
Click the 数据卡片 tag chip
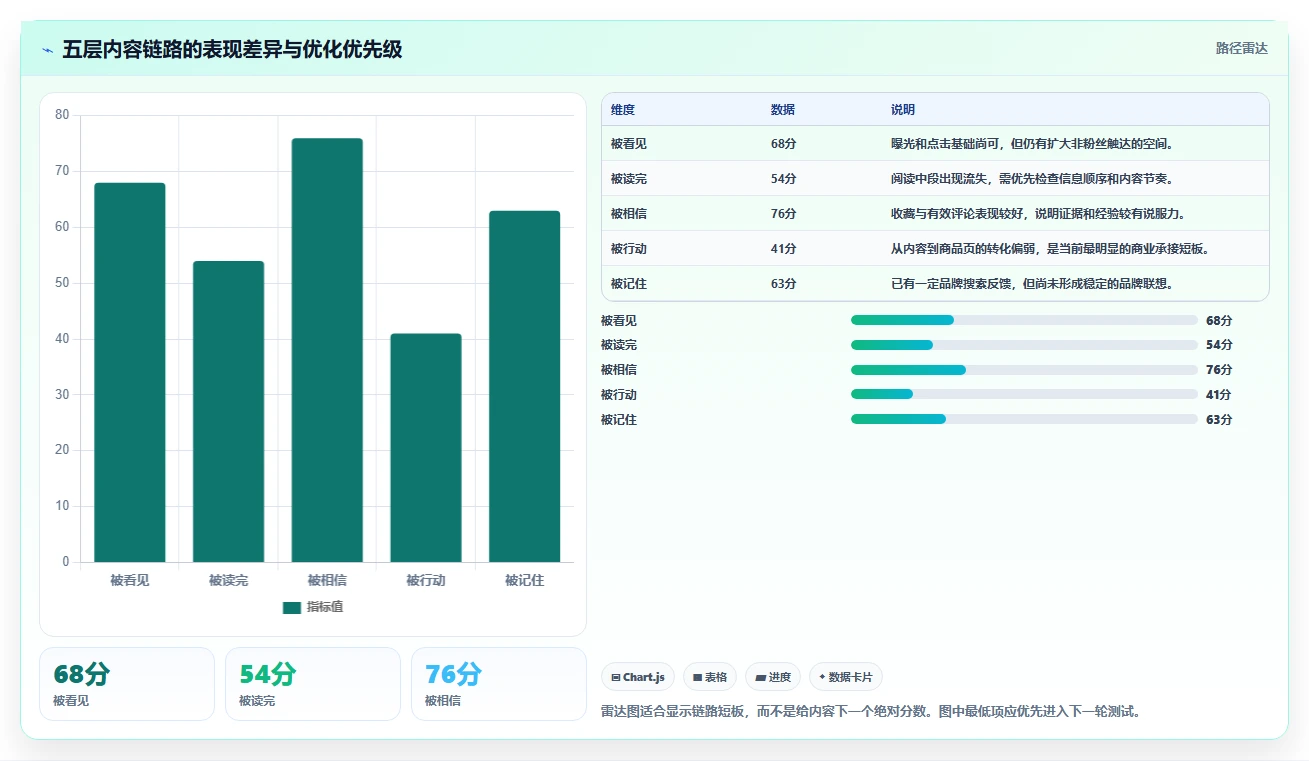pyautogui.click(x=846, y=677)
